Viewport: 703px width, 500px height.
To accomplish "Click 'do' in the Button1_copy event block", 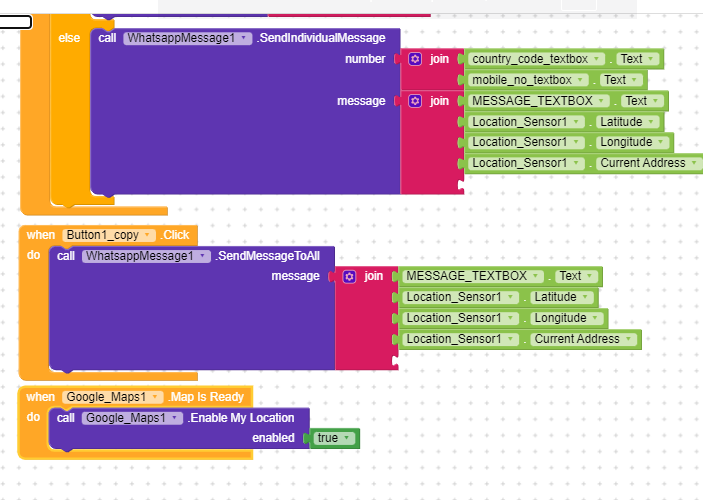I will point(34,255).
